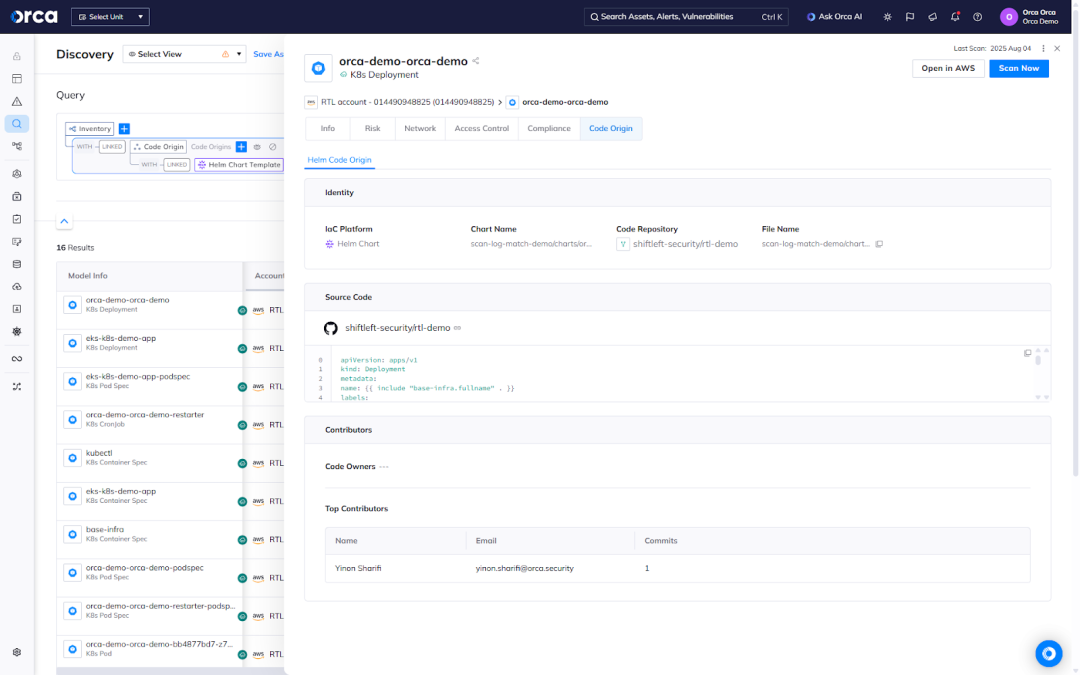
Task: Select the Helm Chart Template query node
Action: 239,165
